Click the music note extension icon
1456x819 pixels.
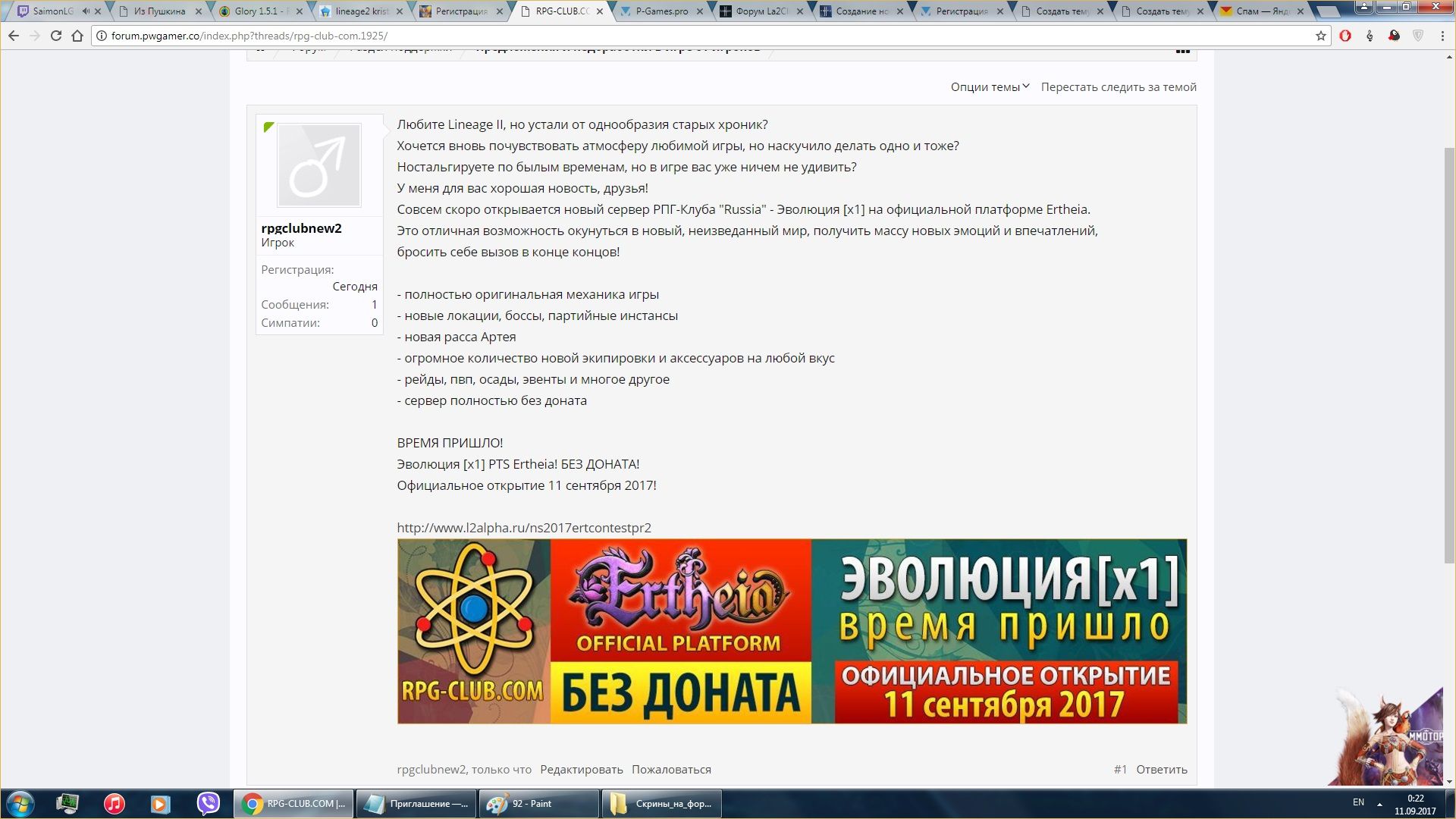[x=1370, y=36]
